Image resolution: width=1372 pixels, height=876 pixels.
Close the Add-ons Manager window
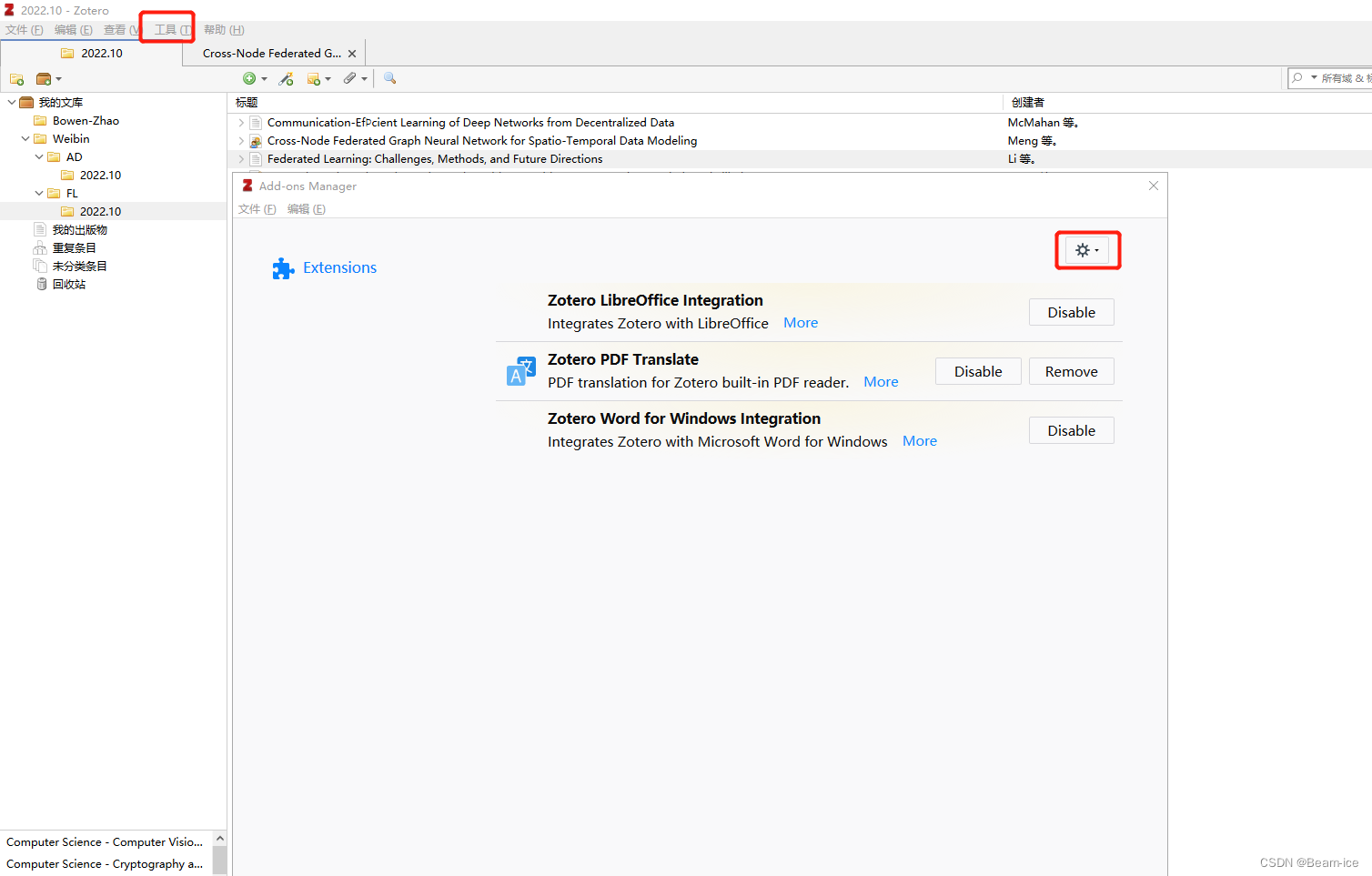[x=1154, y=186]
